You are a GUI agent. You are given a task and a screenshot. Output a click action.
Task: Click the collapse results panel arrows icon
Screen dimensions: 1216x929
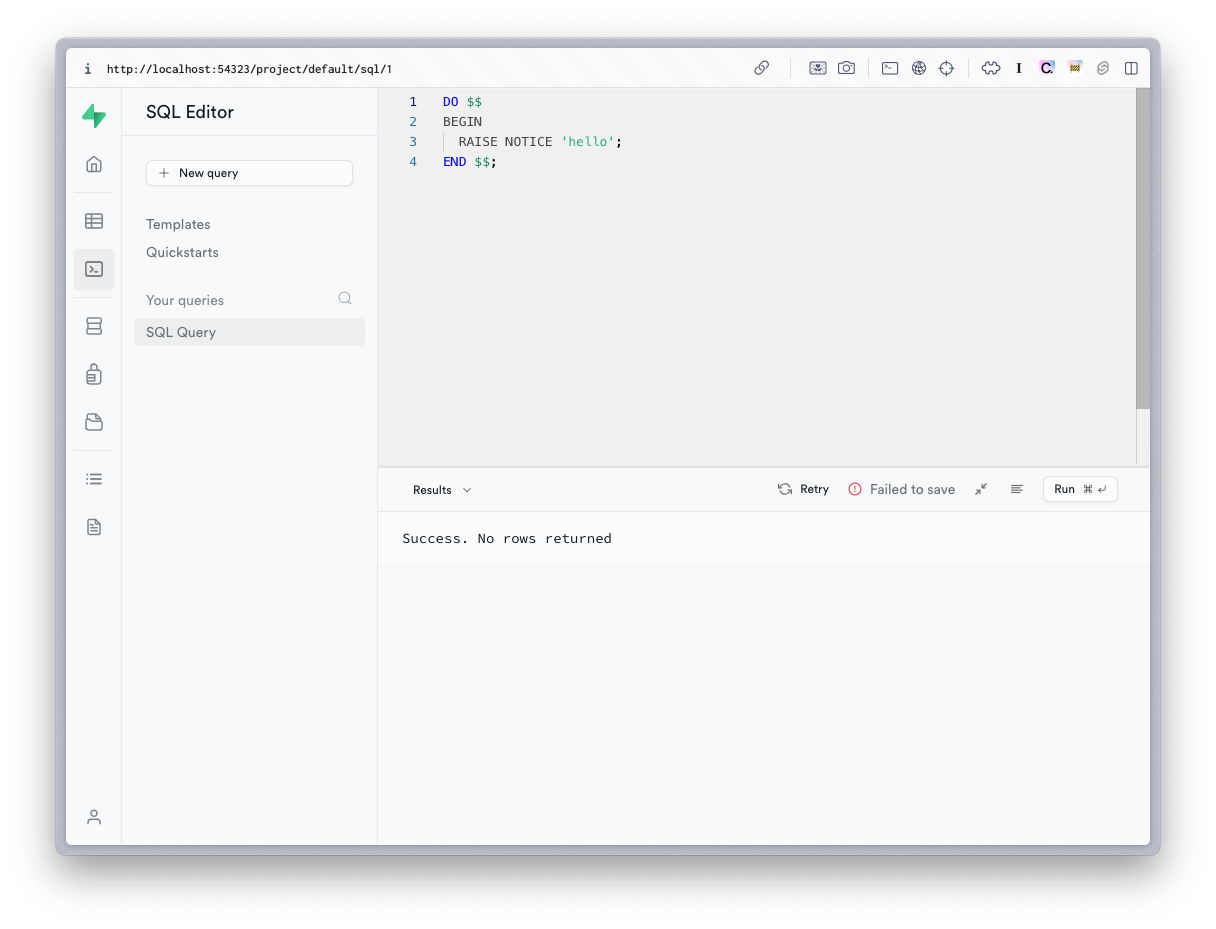click(x=981, y=489)
